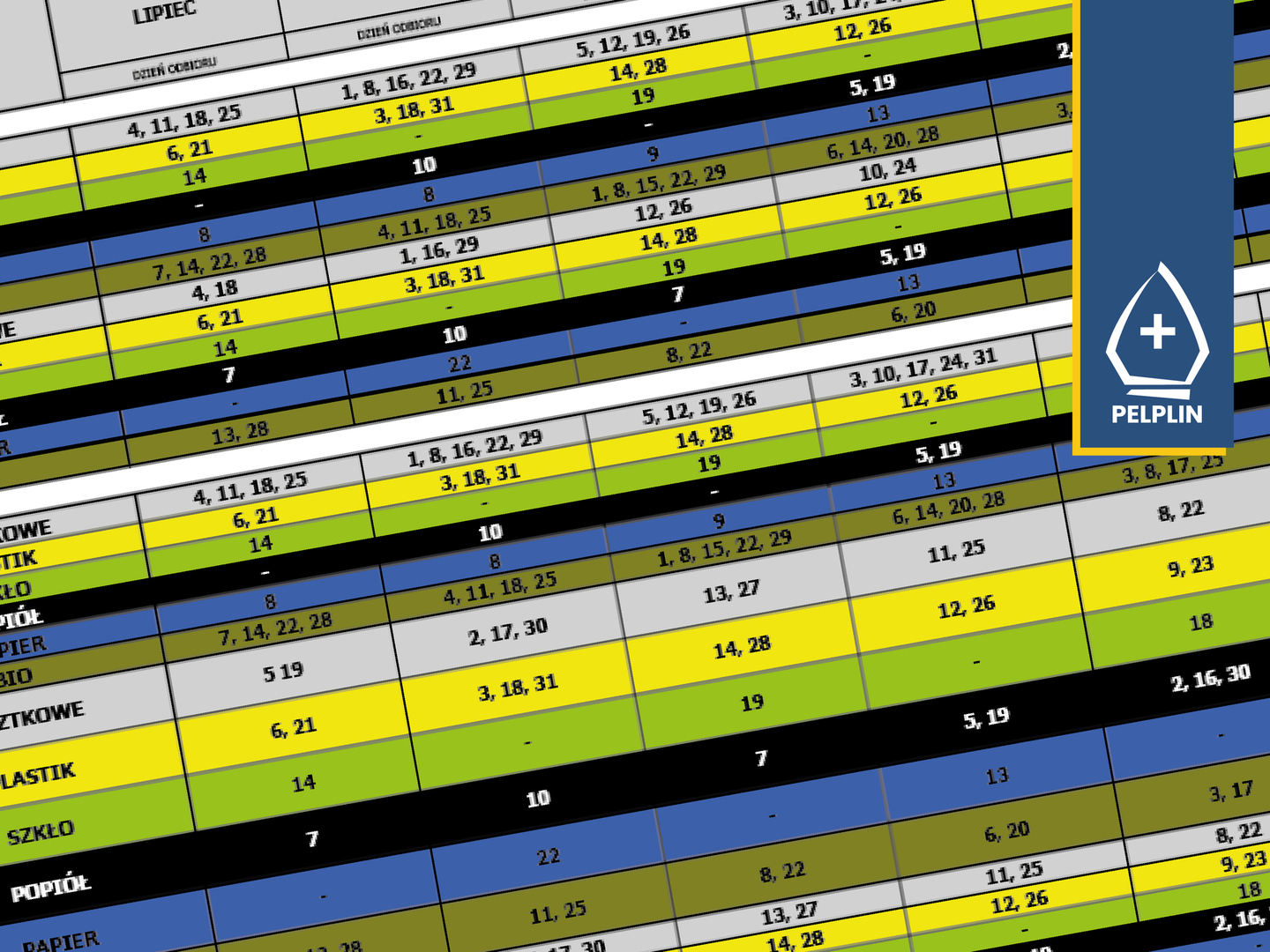Click the ZTKOWE grey row label
The width and height of the screenshot is (1270, 952).
[41, 715]
